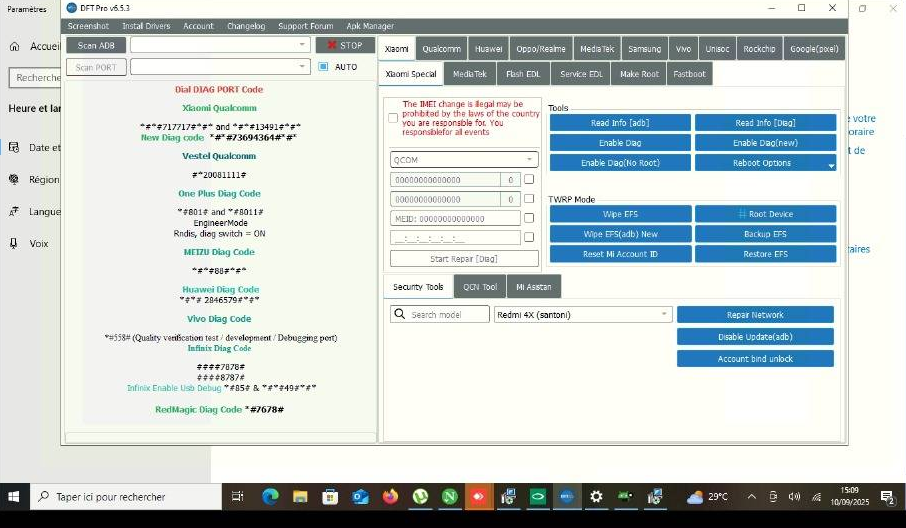Open File Explorer from the taskbar
The height and width of the screenshot is (528, 906).
tap(300, 496)
